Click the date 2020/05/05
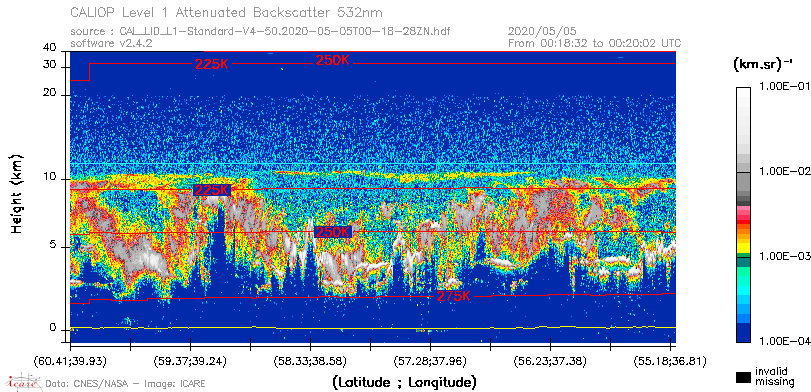 (x=542, y=32)
